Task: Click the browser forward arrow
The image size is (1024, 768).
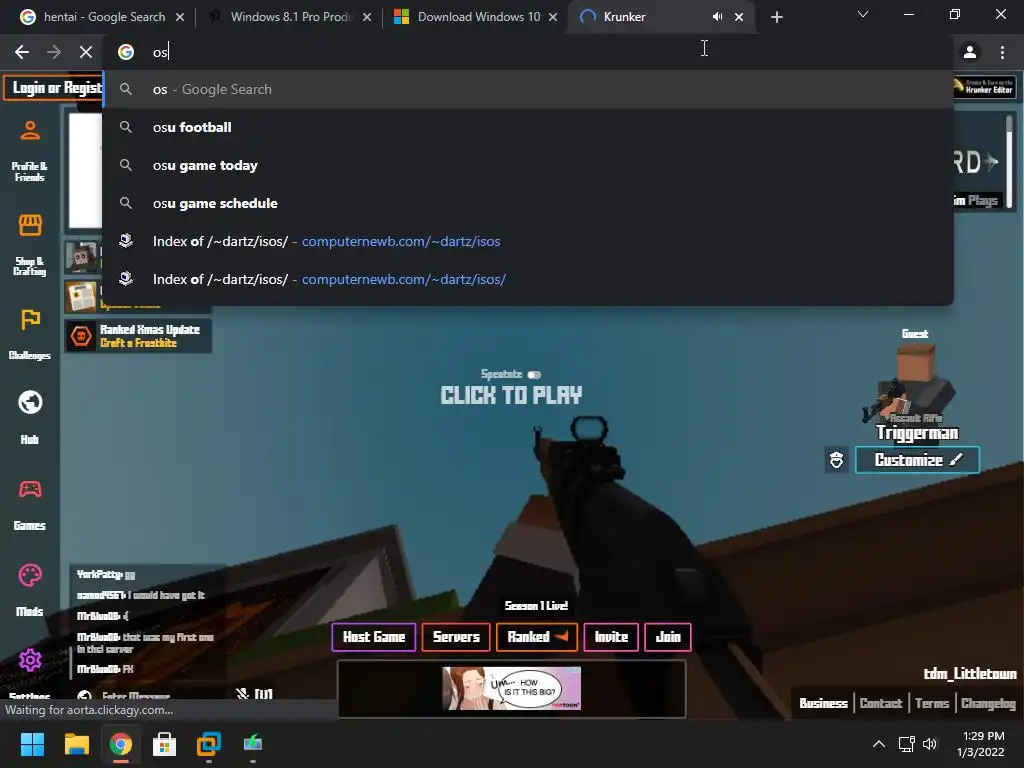Action: click(x=54, y=52)
